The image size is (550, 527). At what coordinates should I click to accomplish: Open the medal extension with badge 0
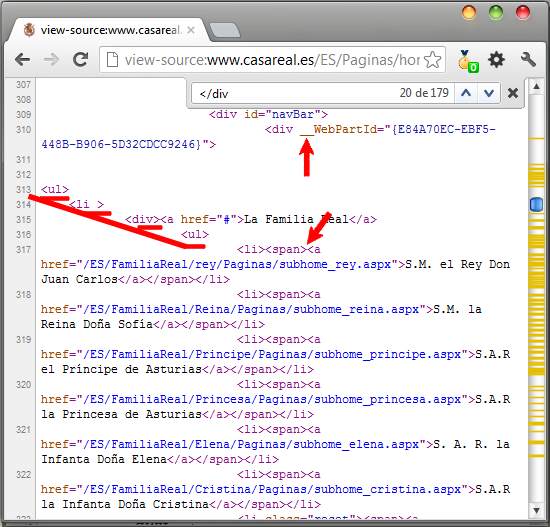[468, 61]
